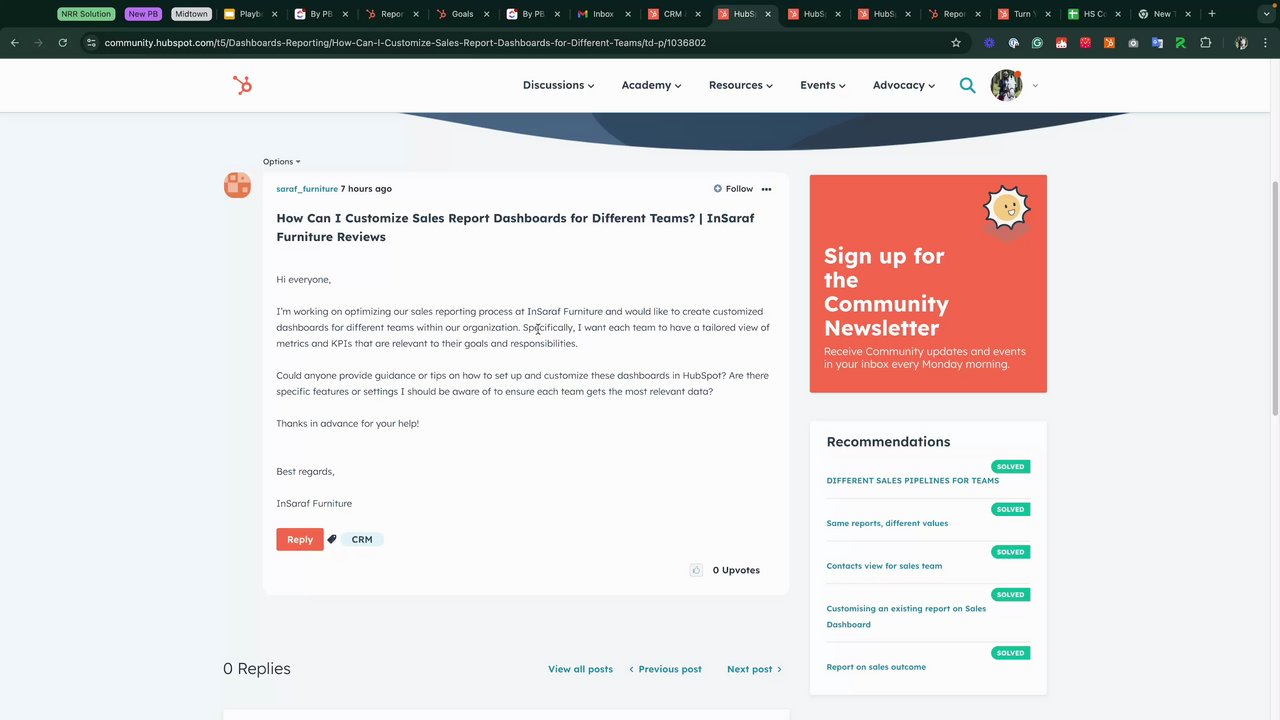This screenshot has height=720, width=1280.
Task: Click View all posts
Action: tap(580, 669)
